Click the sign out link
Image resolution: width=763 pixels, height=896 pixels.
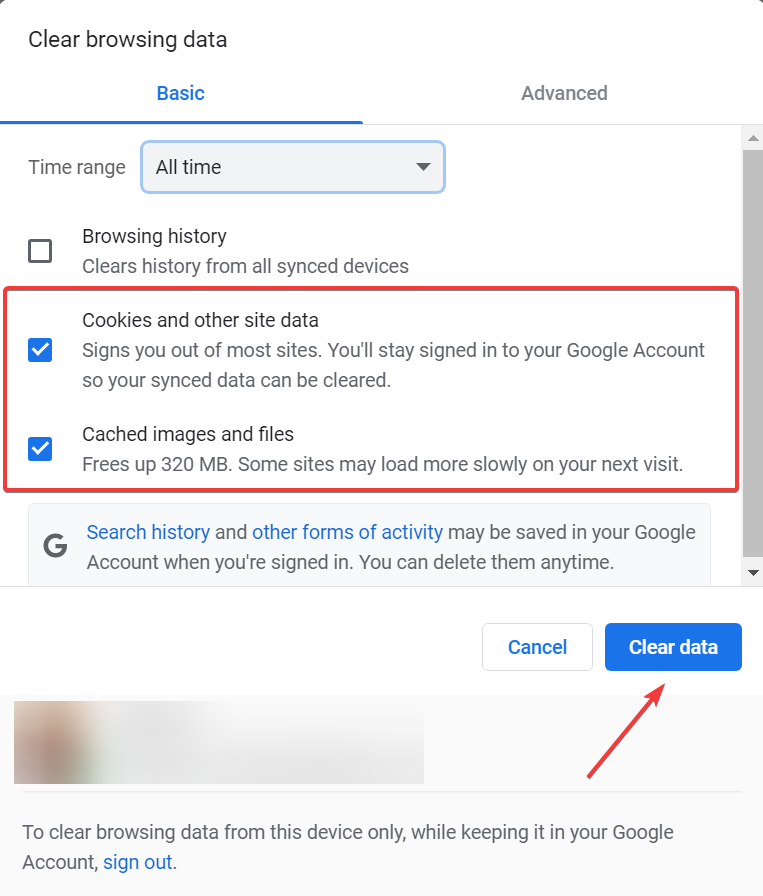pos(138,862)
